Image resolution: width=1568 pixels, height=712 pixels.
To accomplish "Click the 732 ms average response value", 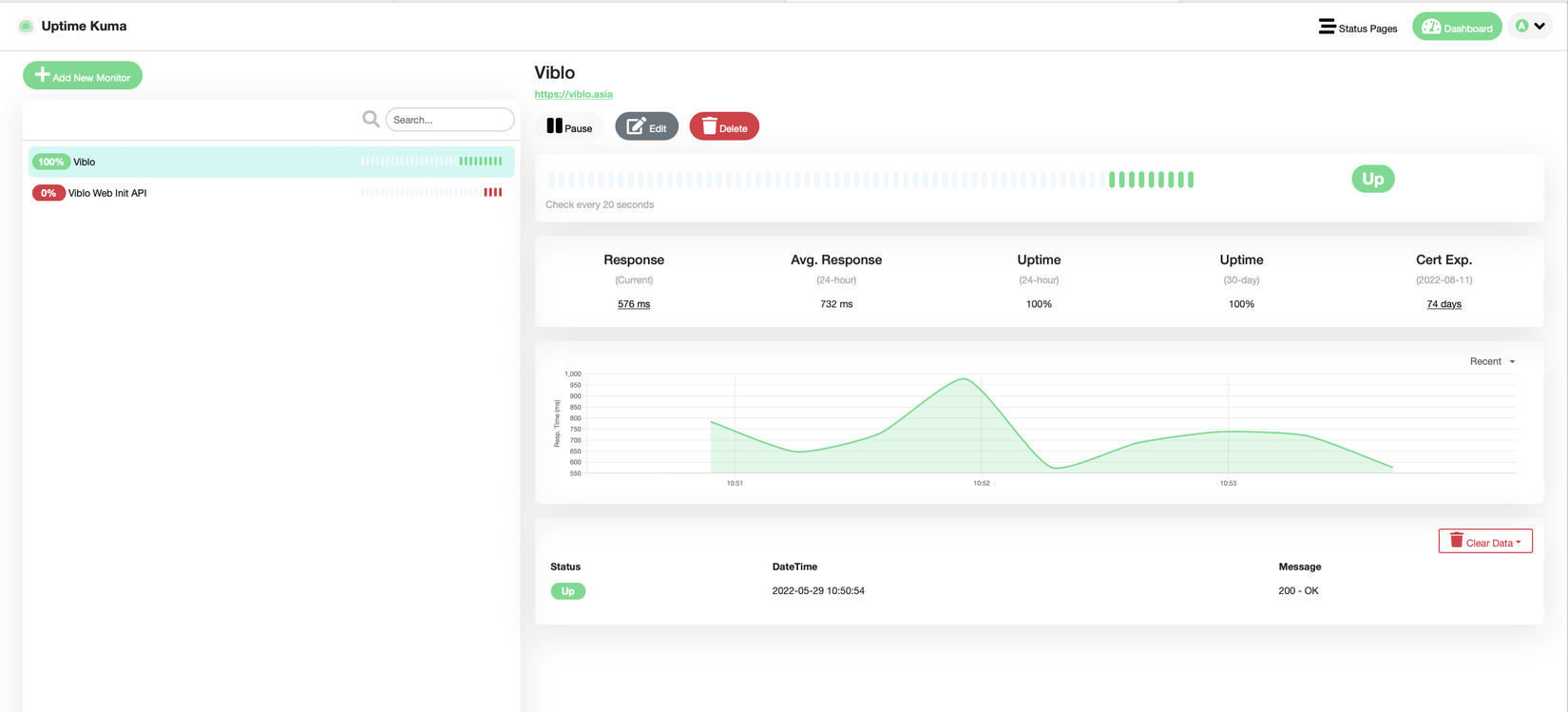I will point(836,304).
